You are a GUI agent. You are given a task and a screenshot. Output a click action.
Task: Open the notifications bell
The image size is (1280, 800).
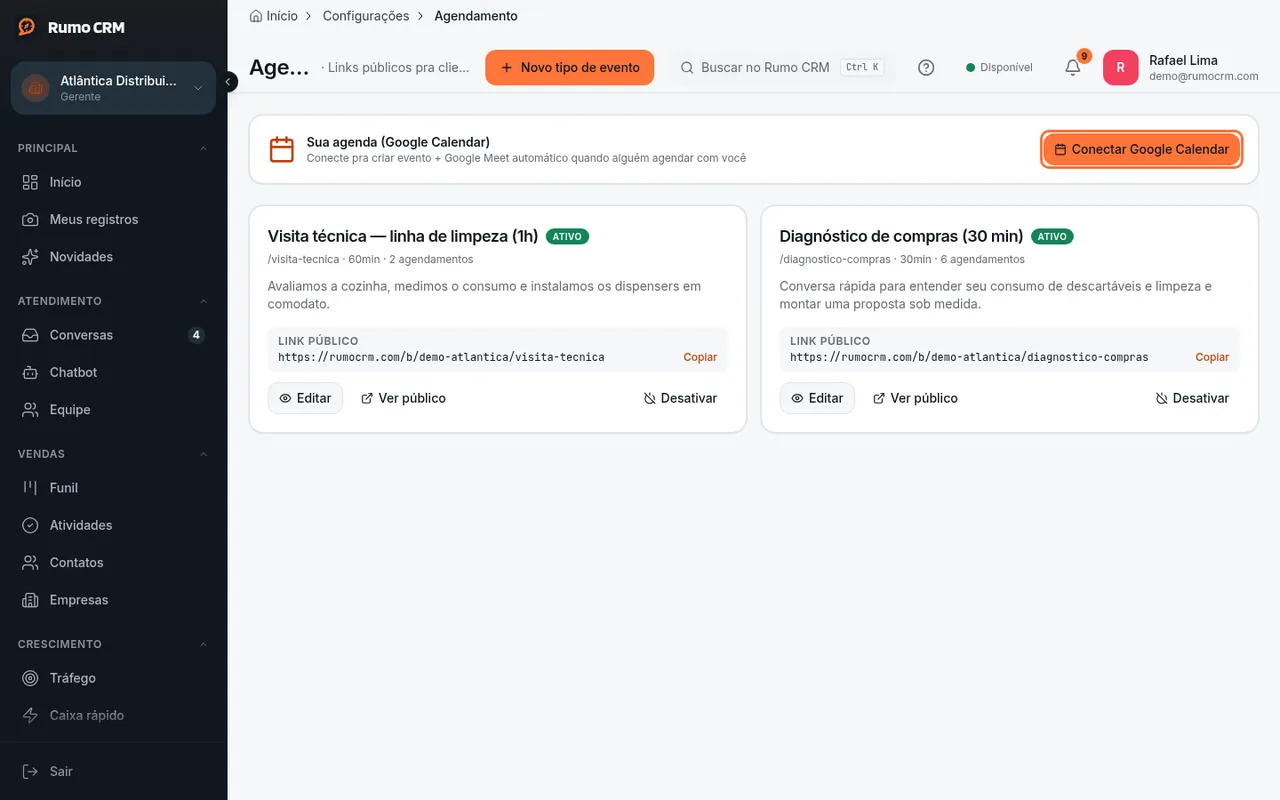click(1073, 68)
